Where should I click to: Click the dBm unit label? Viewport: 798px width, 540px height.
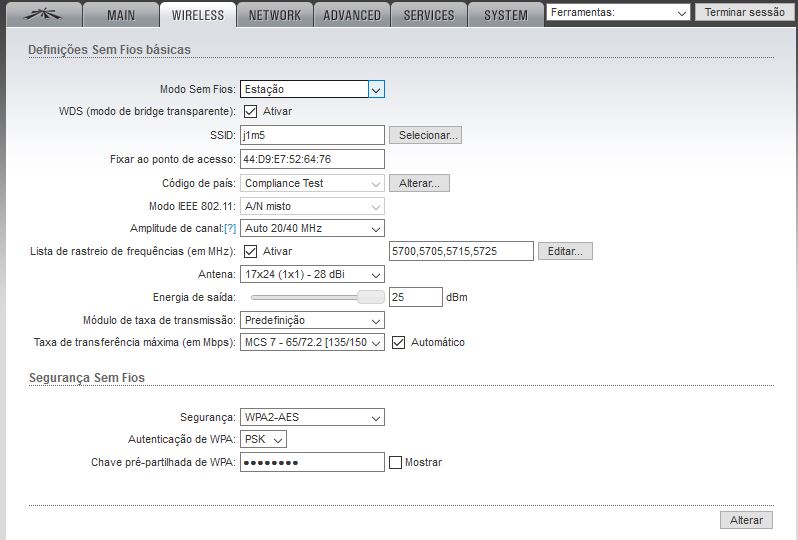(x=457, y=297)
